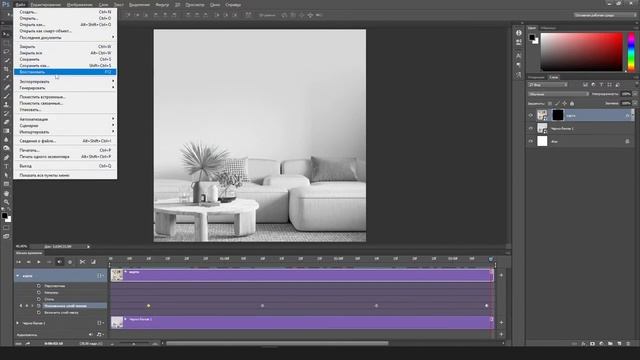This screenshot has width=640, height=360.
Task: Select the Zoom tool in the toolbox
Action: (x=6, y=202)
